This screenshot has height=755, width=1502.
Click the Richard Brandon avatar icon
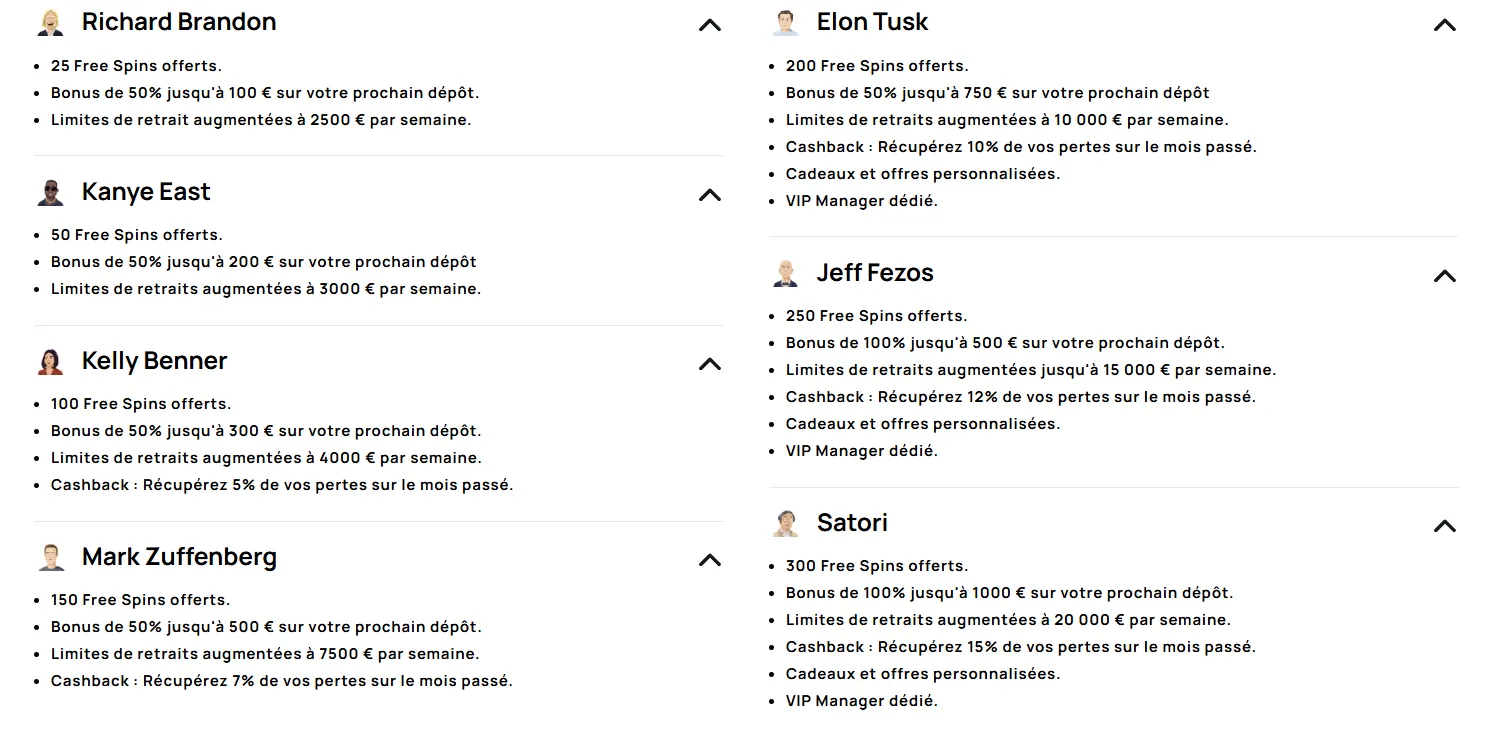51,23
